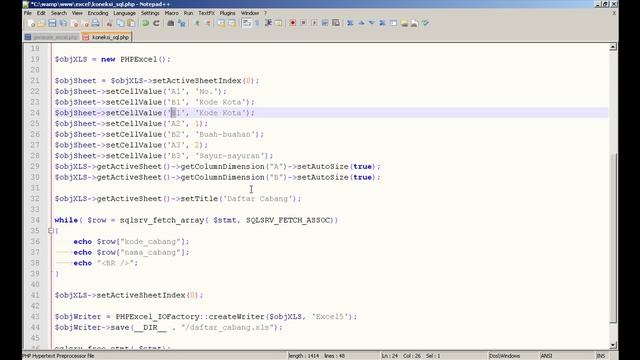Screen dimensions: 640x360
Task: Open the Plugins menu
Action: coord(227,13)
